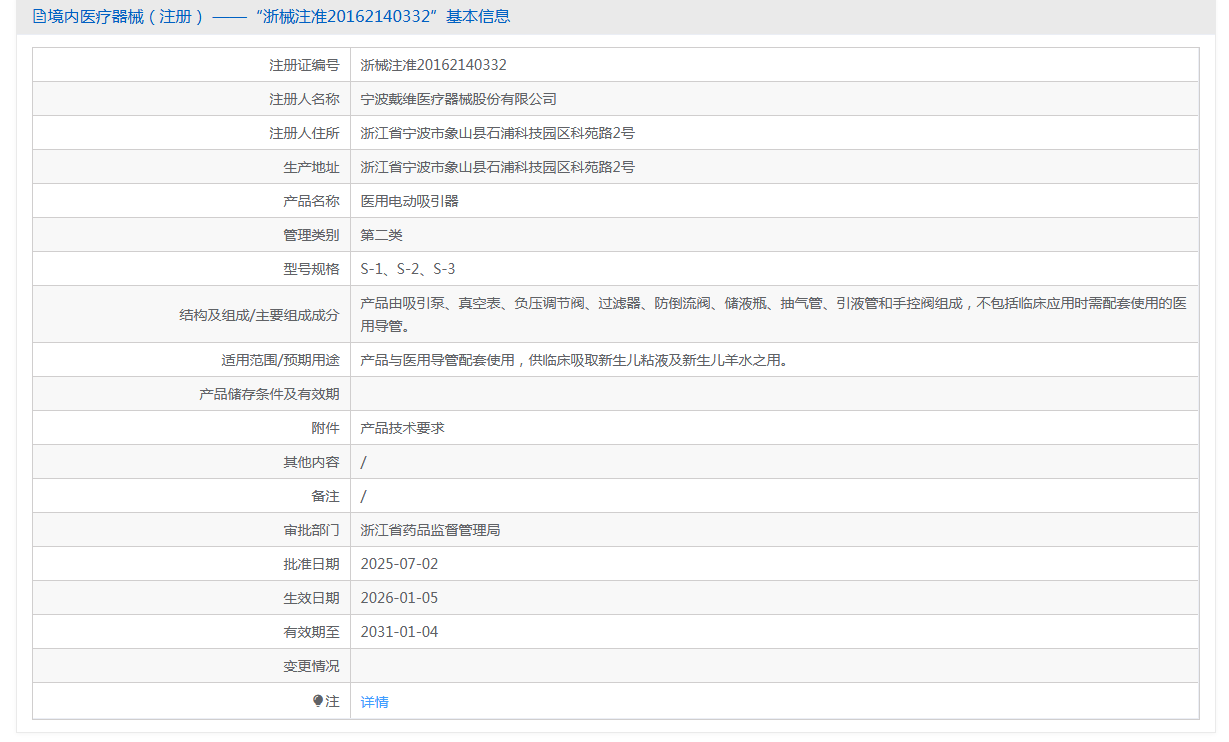Select the 有效期至 label
Screen dimensions: 1229x742
pyautogui.click(x=311, y=632)
